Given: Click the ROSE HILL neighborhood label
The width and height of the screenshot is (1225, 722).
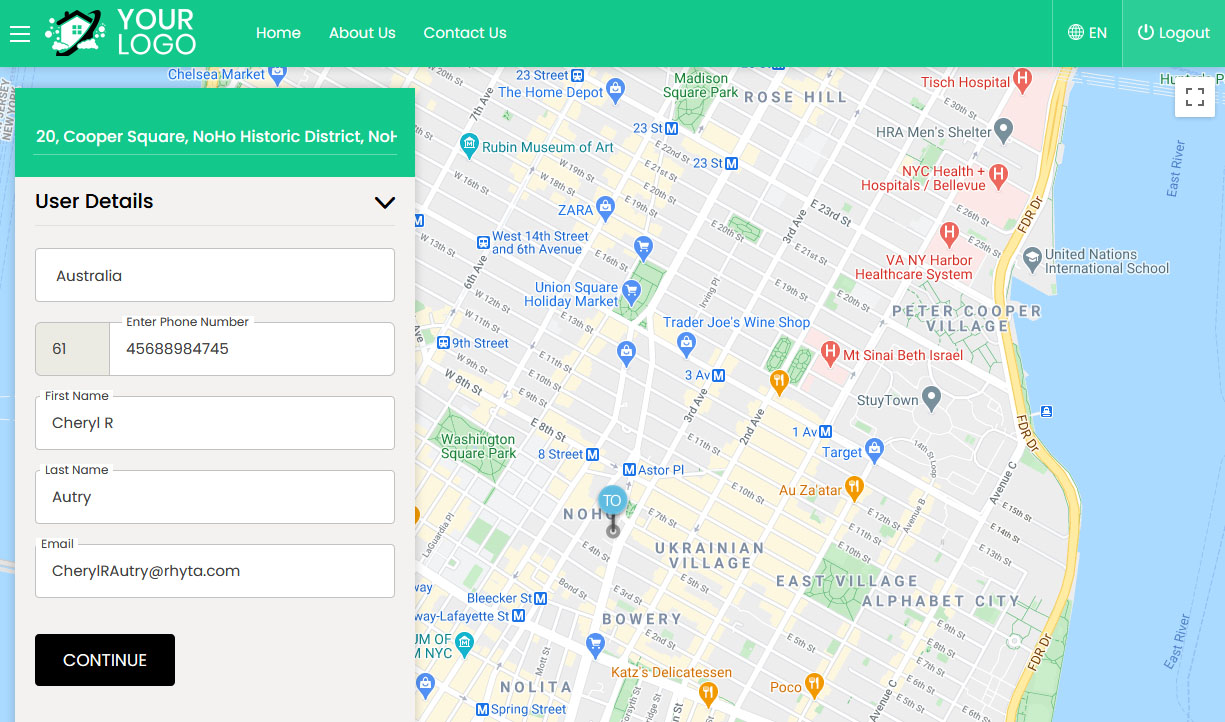Looking at the screenshot, I should coord(795,97).
